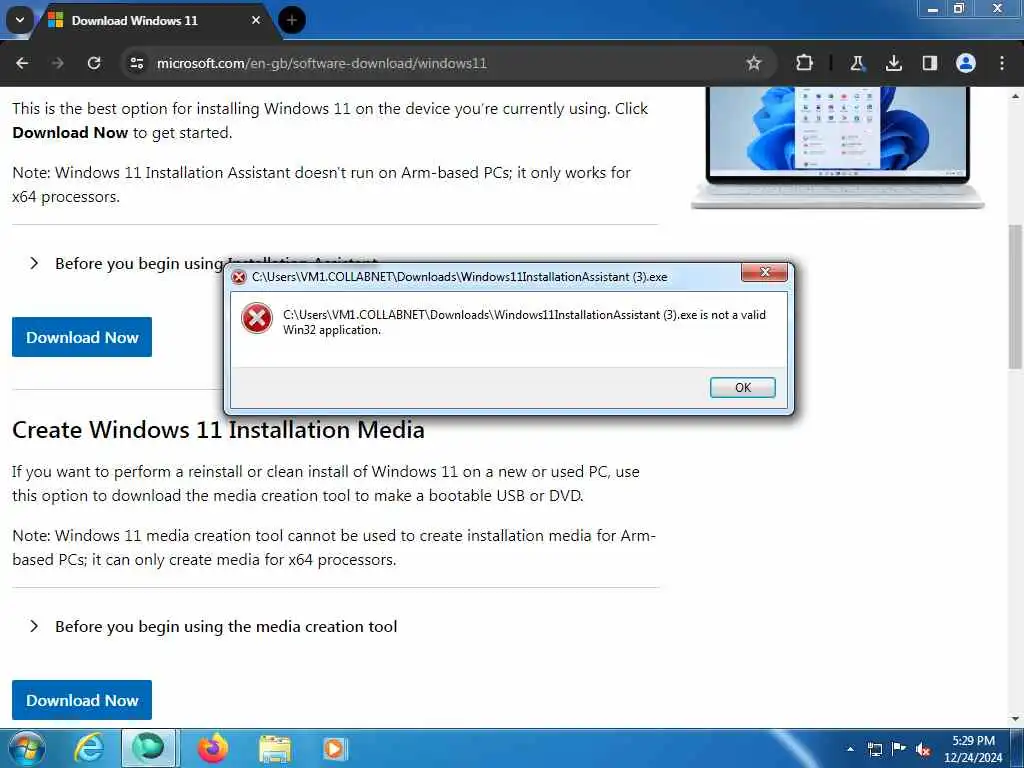Restore down the Chrome window
1024x768 pixels.
click(x=959, y=9)
